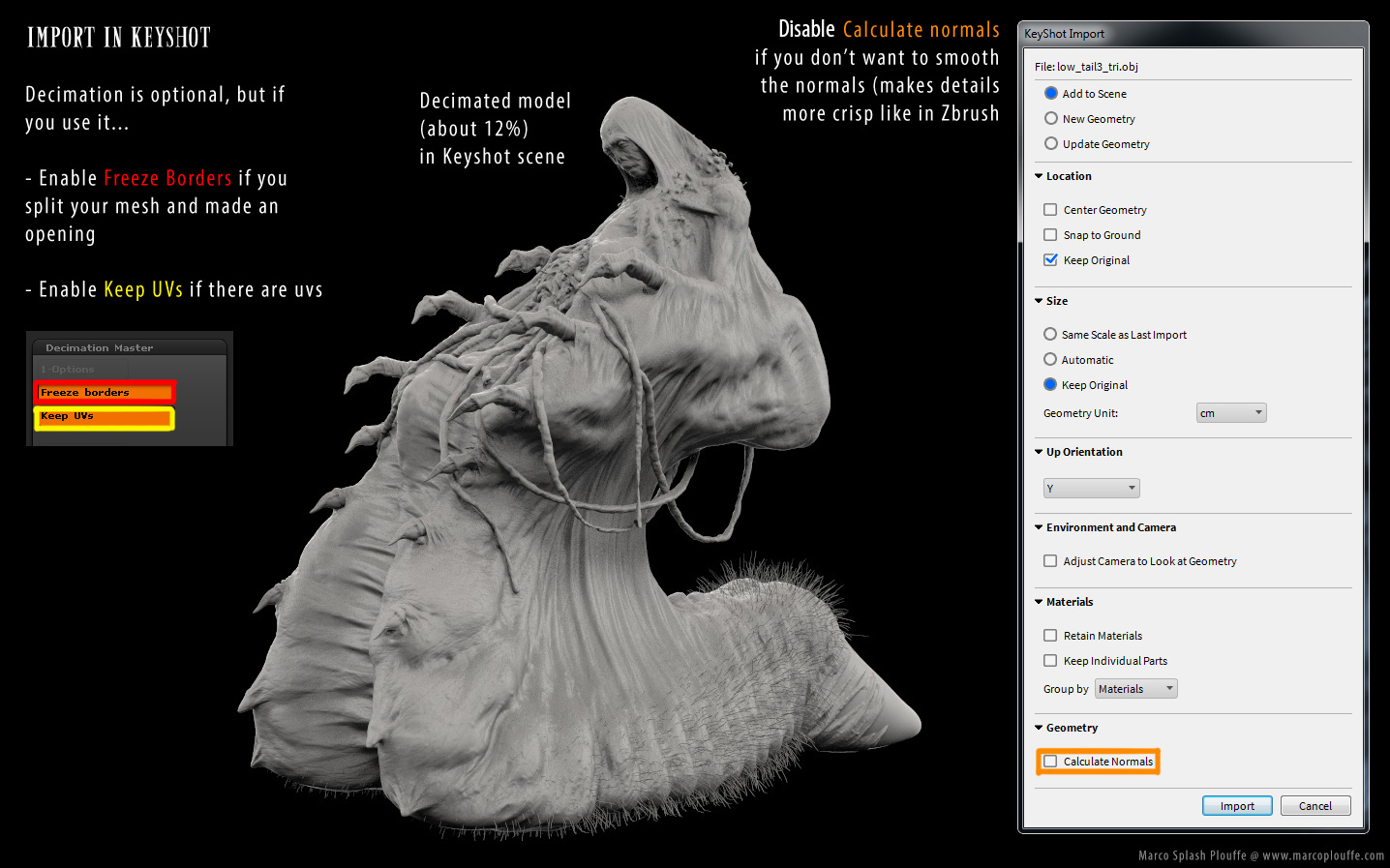Image resolution: width=1390 pixels, height=868 pixels.
Task: Click the Import button
Action: 1237,806
